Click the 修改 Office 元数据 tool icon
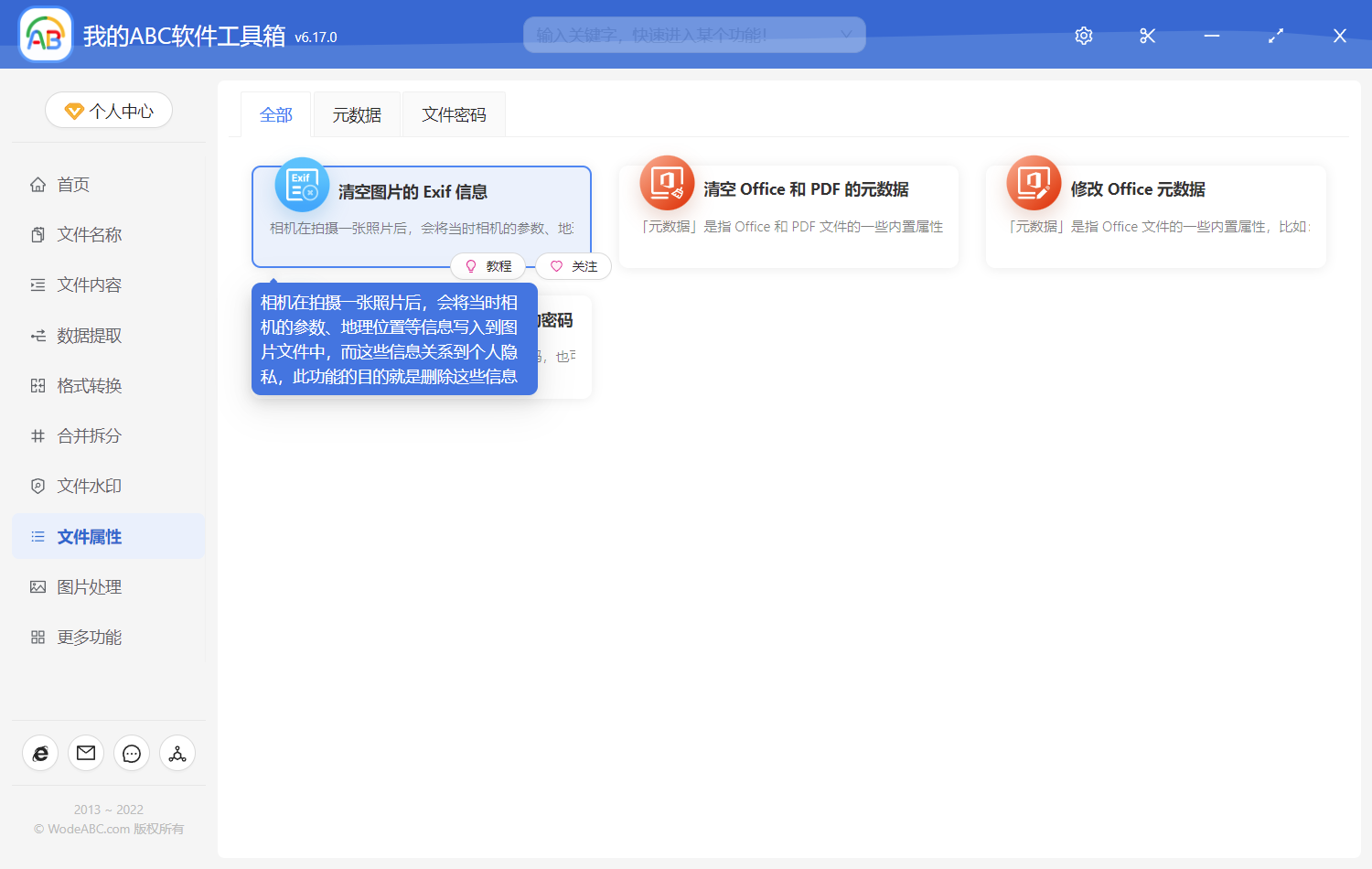Image resolution: width=1372 pixels, height=869 pixels. pyautogui.click(x=1033, y=183)
